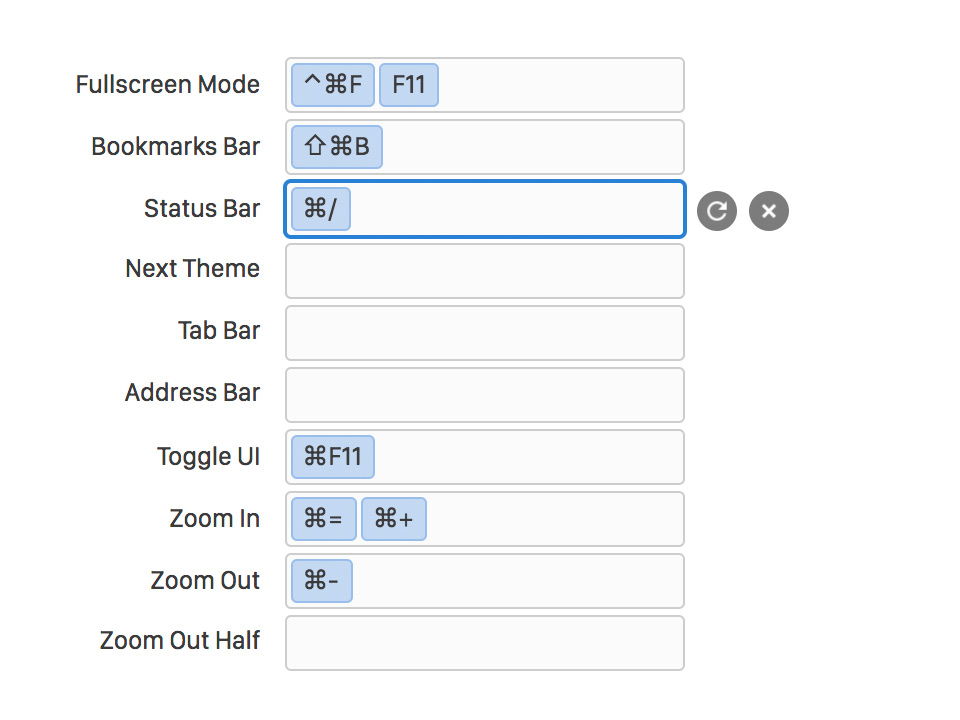Viewport: 960px width, 720px height.
Task: Click empty area of Fullscreen Mode field
Action: tap(560, 85)
